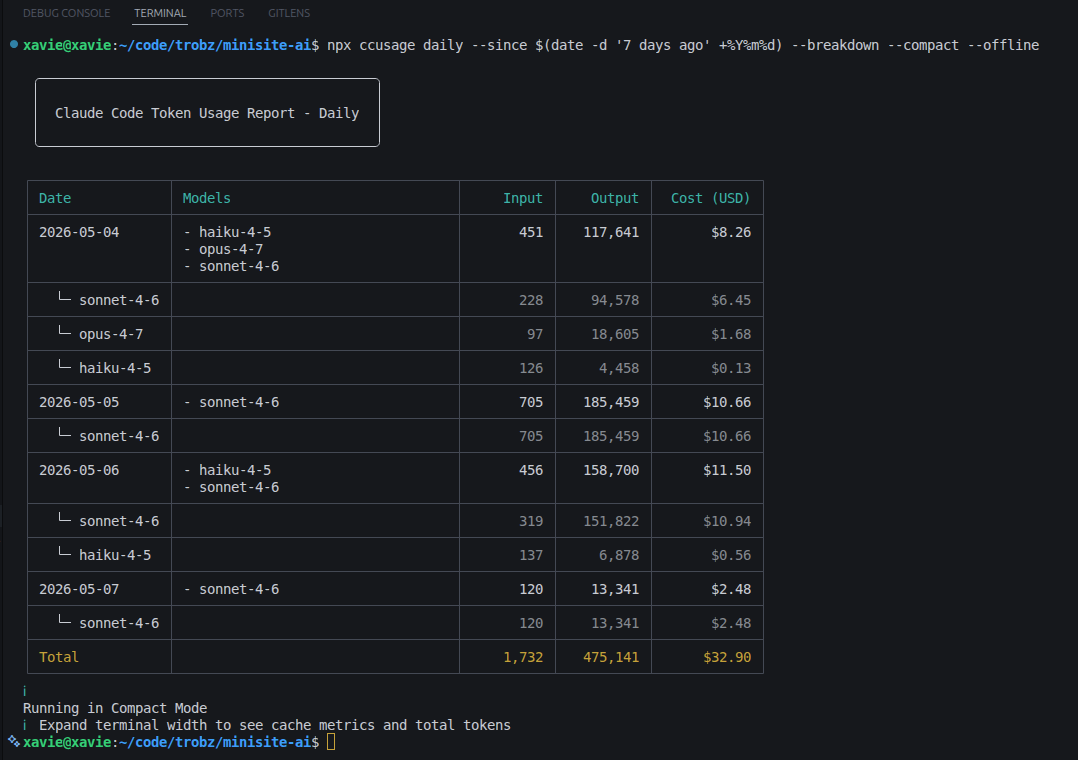
Task: Click the opus-4-7 breakdown row label
Action: tap(111, 334)
